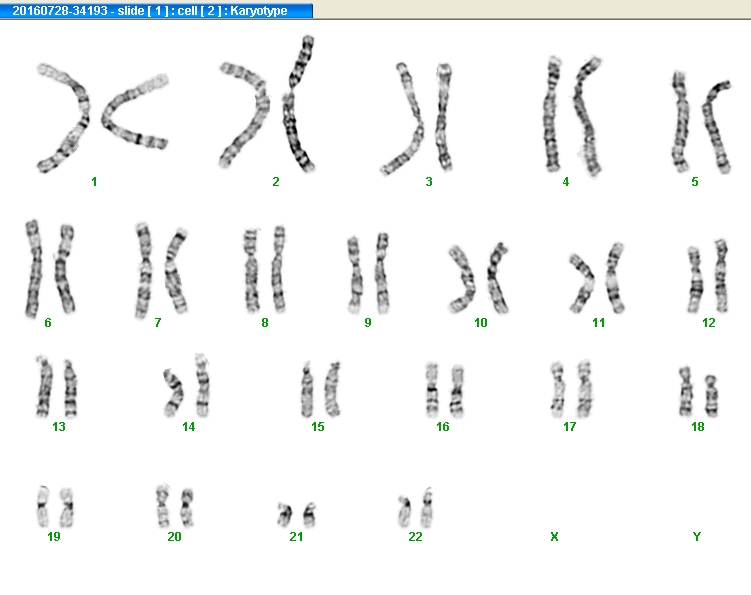Click the chromosome 1 pair image

pos(102,118)
